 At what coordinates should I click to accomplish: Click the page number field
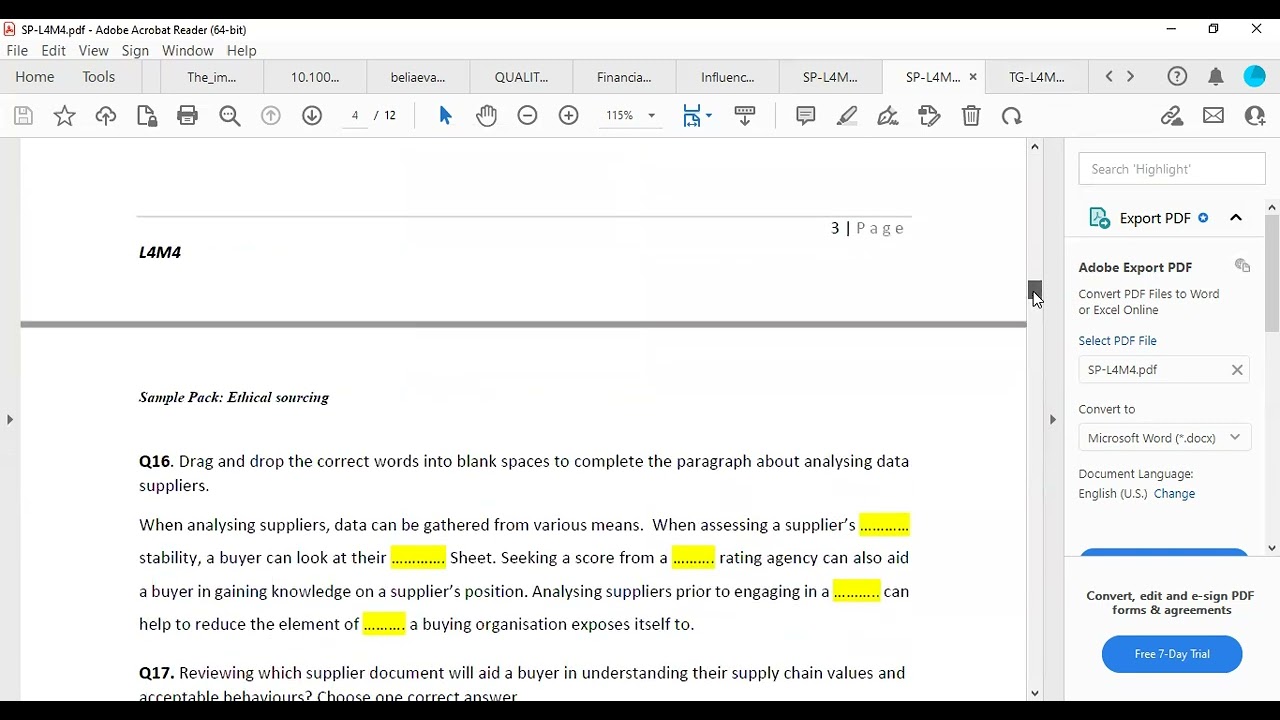(x=355, y=116)
